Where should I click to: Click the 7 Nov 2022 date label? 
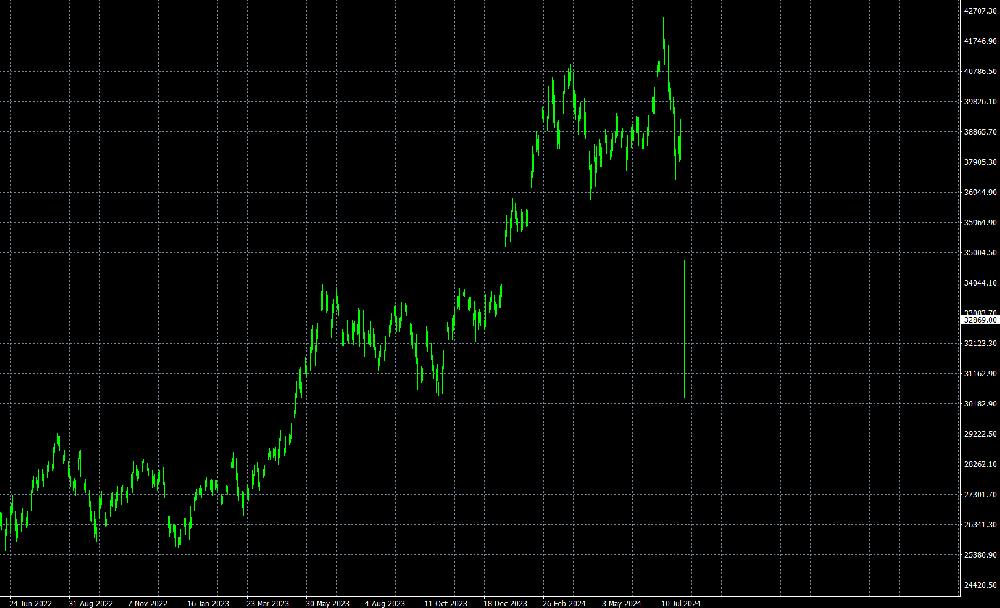point(147,604)
